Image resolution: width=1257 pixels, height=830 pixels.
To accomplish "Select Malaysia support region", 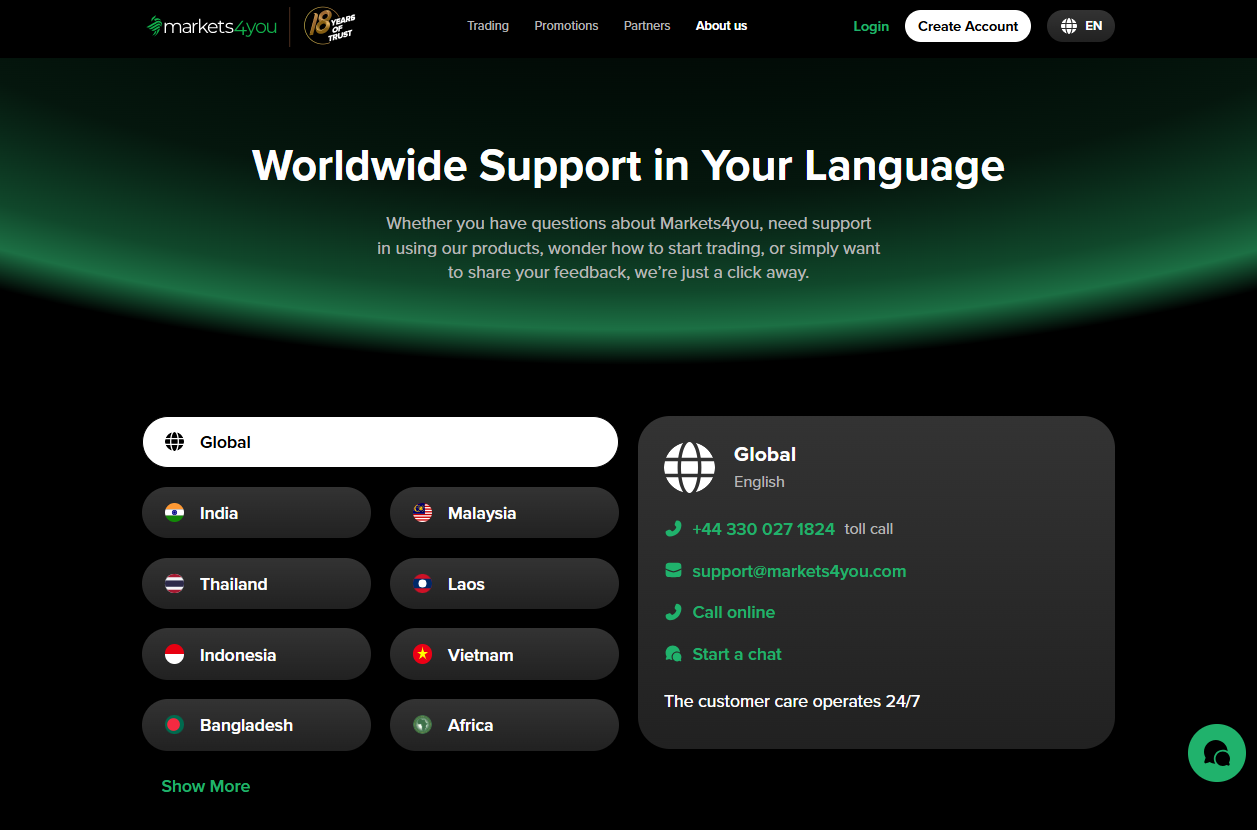I will pyautogui.click(x=504, y=513).
